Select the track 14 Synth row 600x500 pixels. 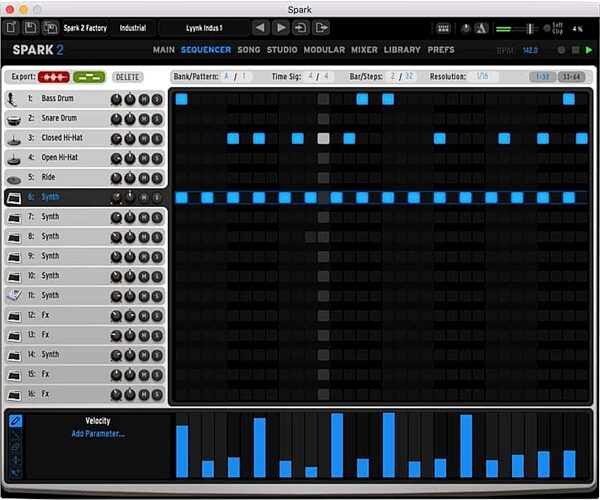click(85, 355)
